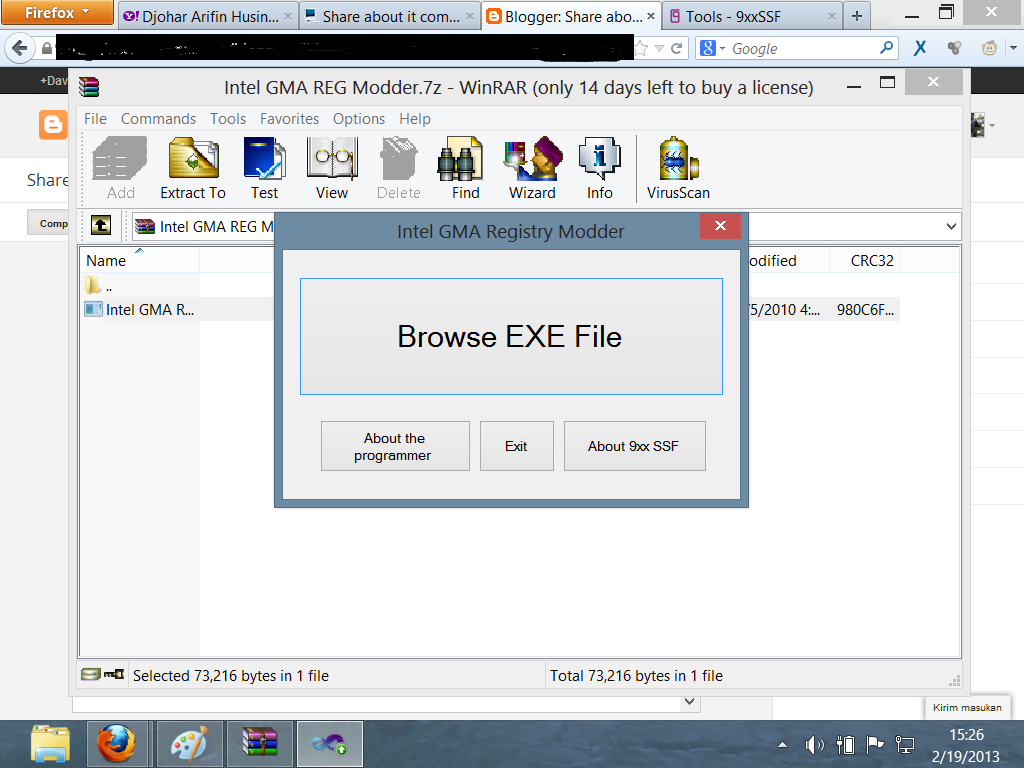The height and width of the screenshot is (768, 1031).
Task: Click the volume speaker tray icon
Action: [814, 745]
